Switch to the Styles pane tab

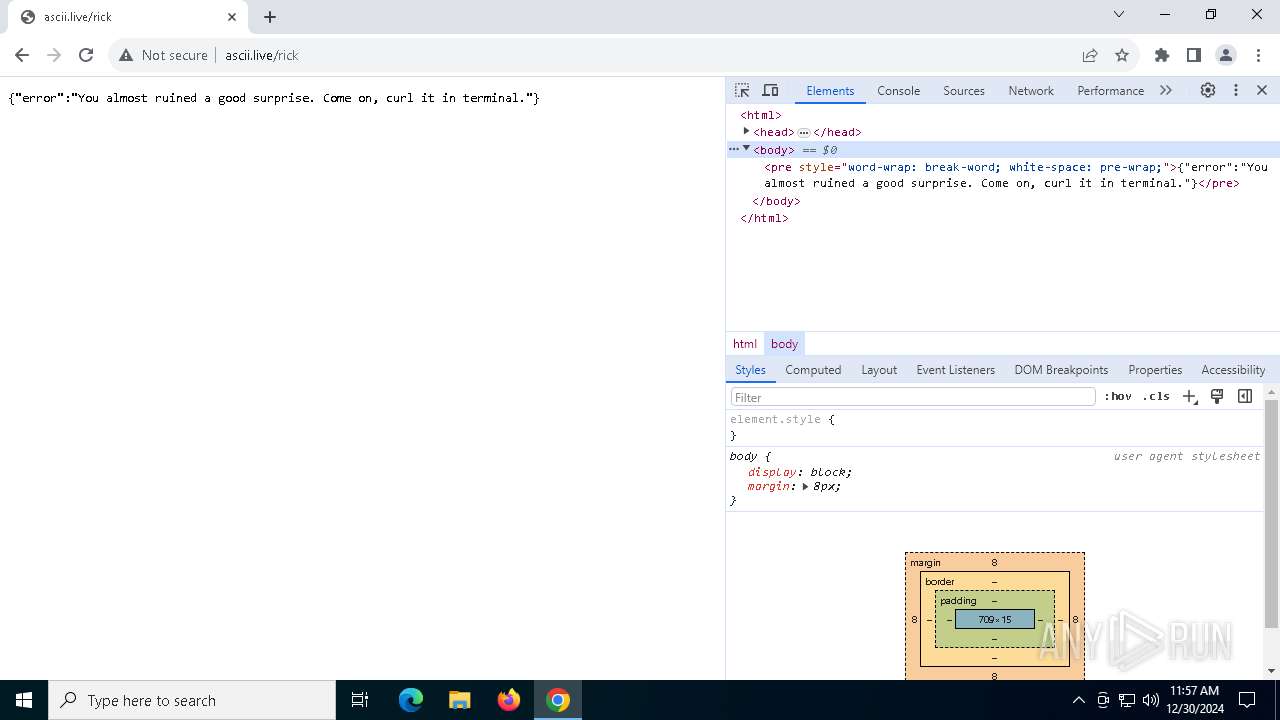tap(750, 369)
